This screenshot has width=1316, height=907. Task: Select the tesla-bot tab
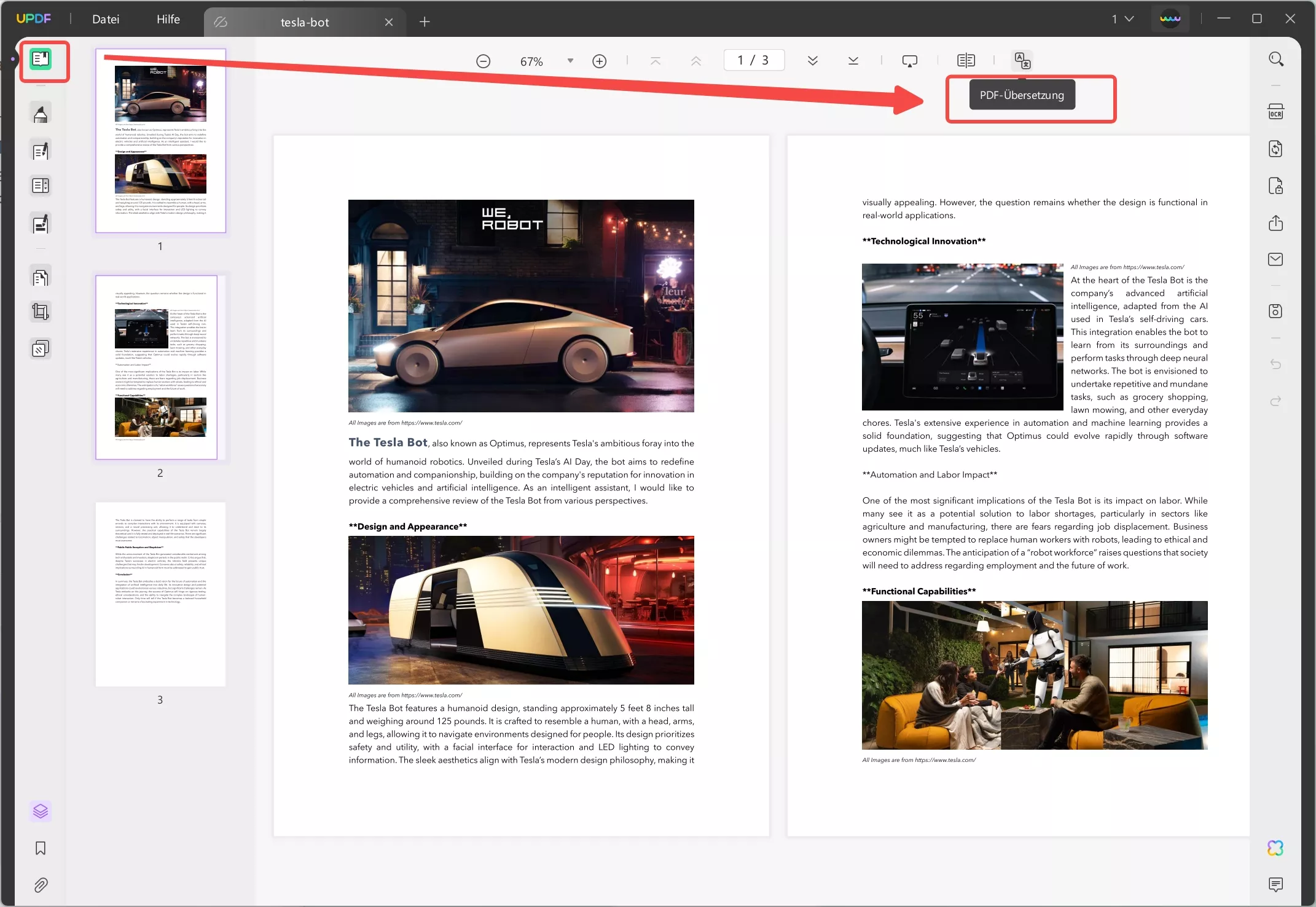click(305, 22)
